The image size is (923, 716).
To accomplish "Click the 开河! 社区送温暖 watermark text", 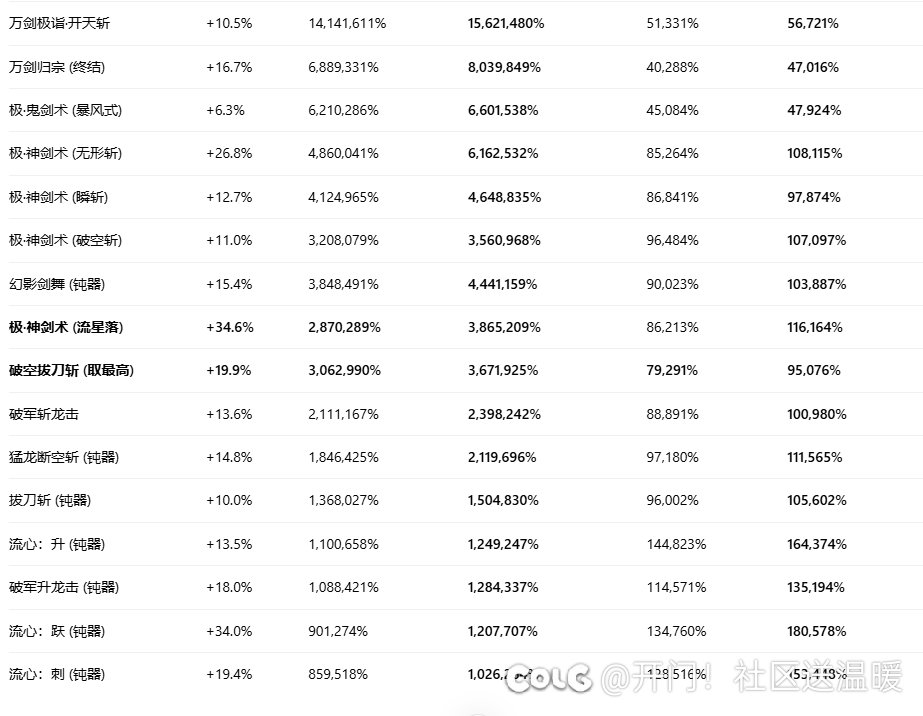I will point(751,678).
